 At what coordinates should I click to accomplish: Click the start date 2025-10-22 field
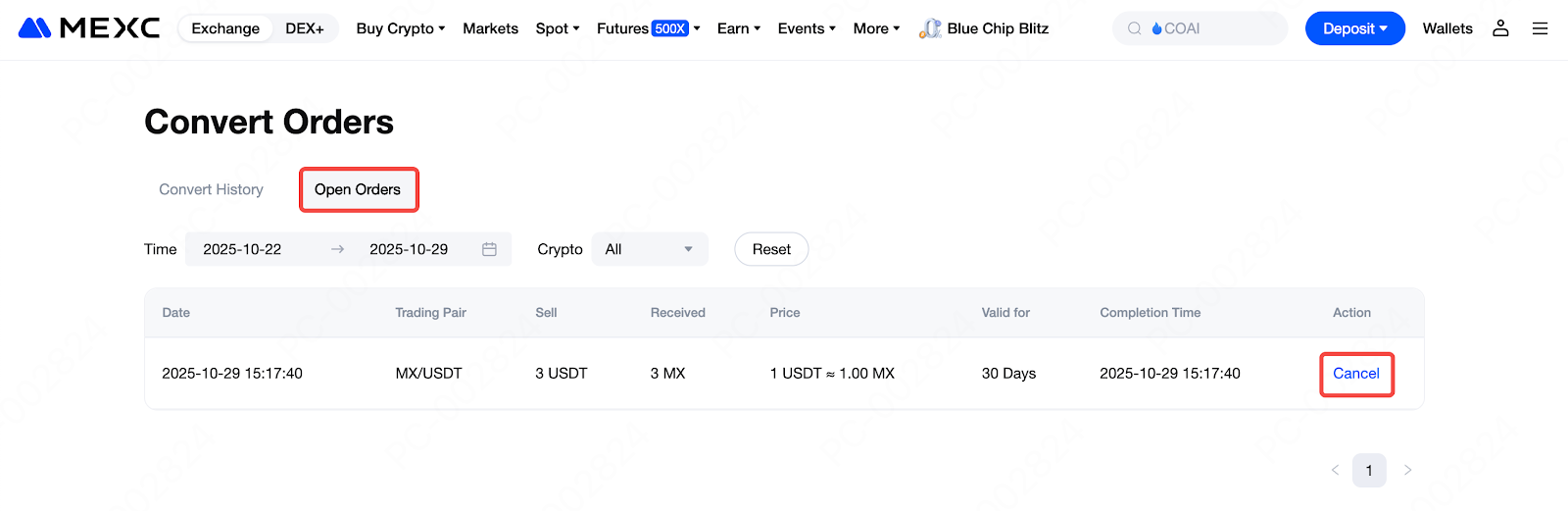[242, 249]
